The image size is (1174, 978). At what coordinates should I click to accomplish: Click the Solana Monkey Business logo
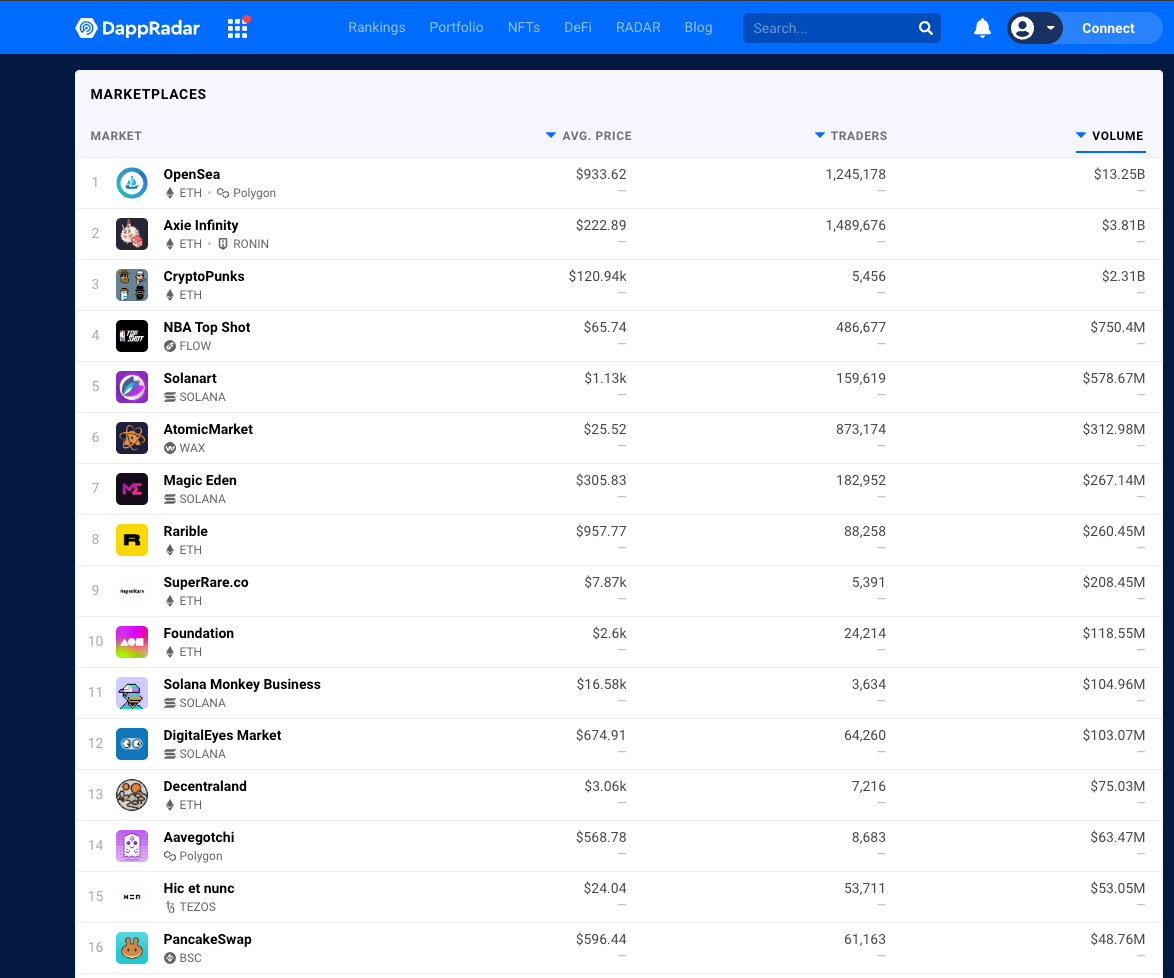point(132,693)
